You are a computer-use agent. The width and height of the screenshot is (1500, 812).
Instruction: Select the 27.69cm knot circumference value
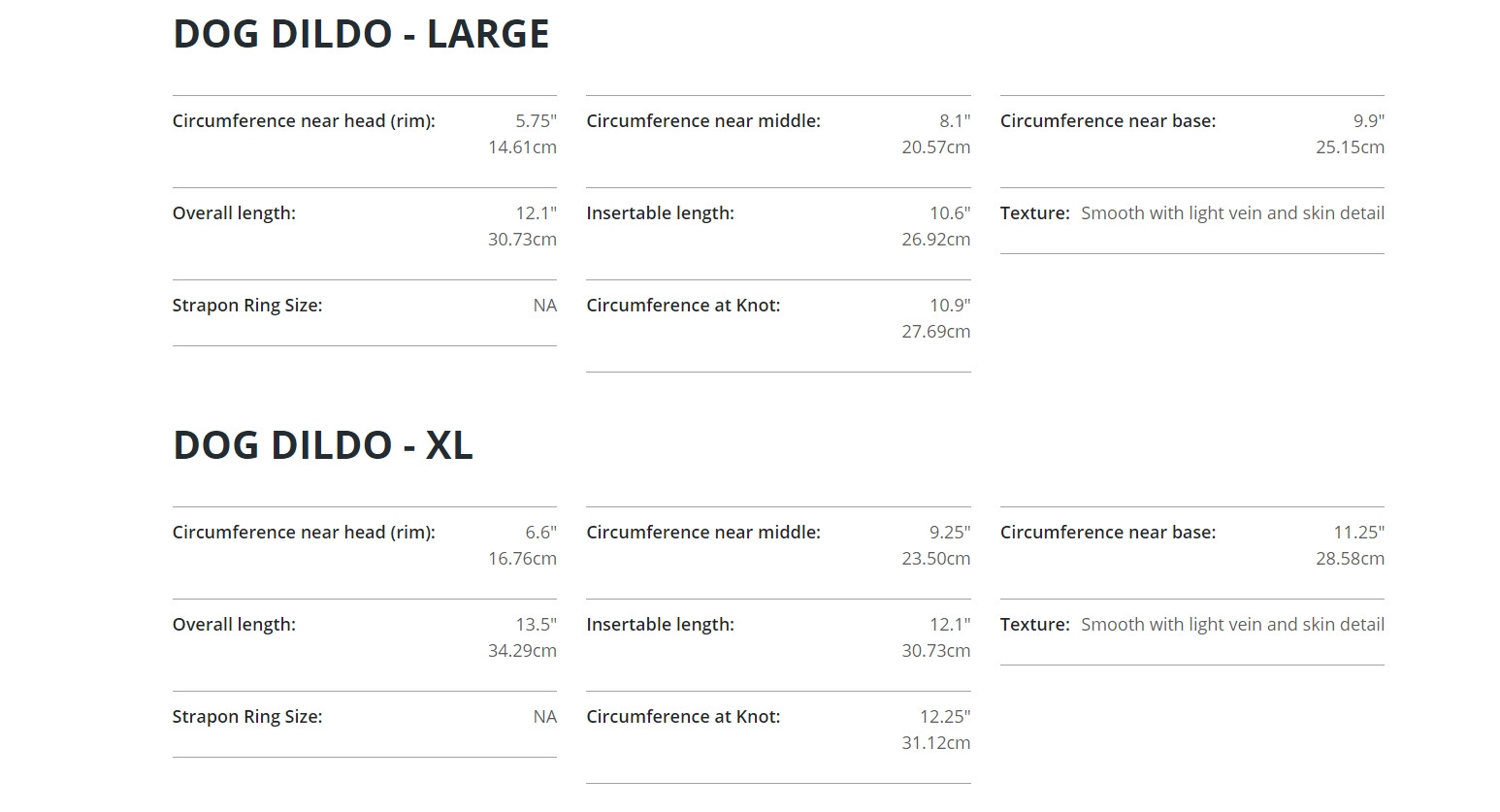[x=935, y=332]
